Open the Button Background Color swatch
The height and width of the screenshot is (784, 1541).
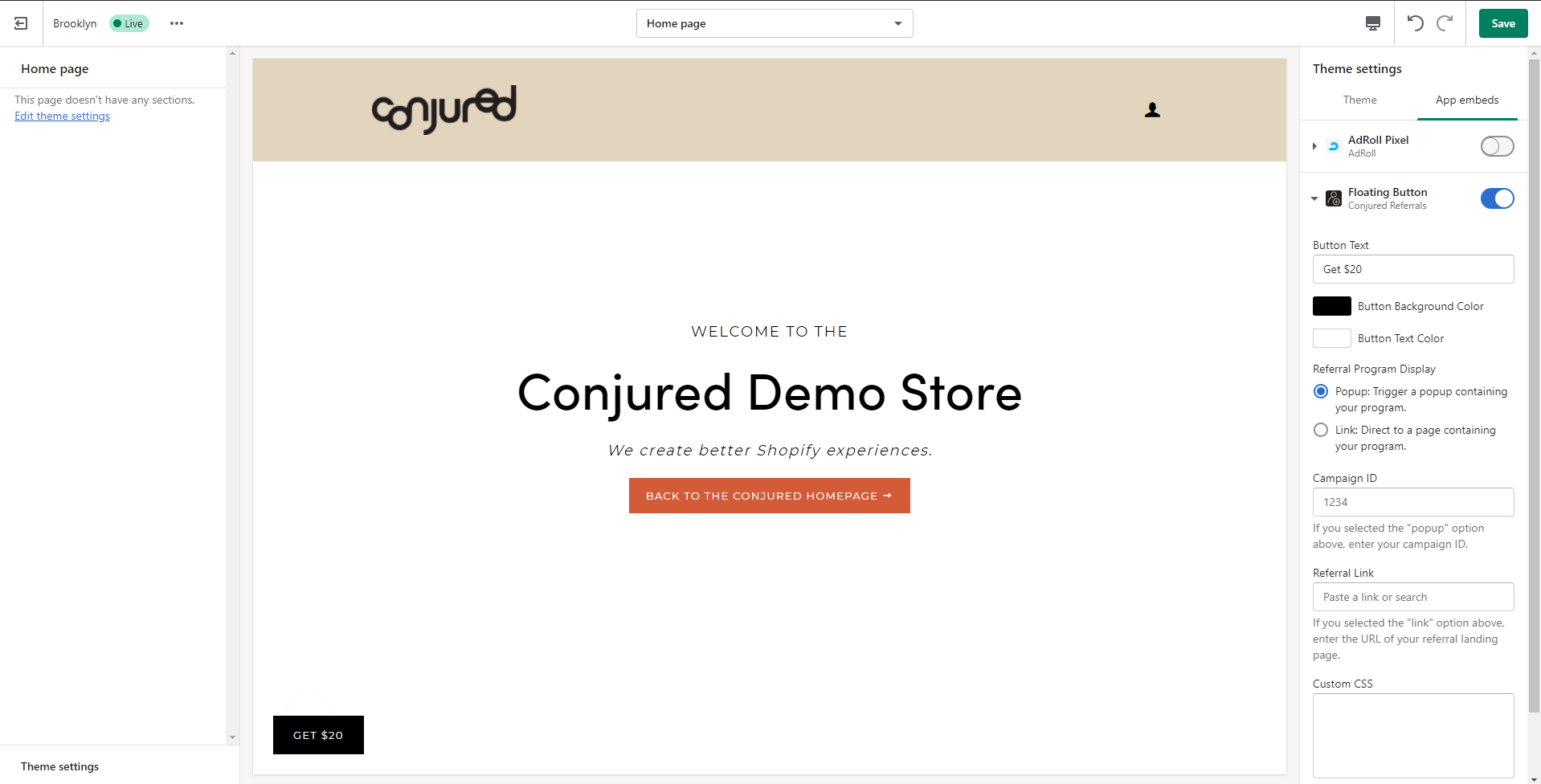(x=1331, y=306)
